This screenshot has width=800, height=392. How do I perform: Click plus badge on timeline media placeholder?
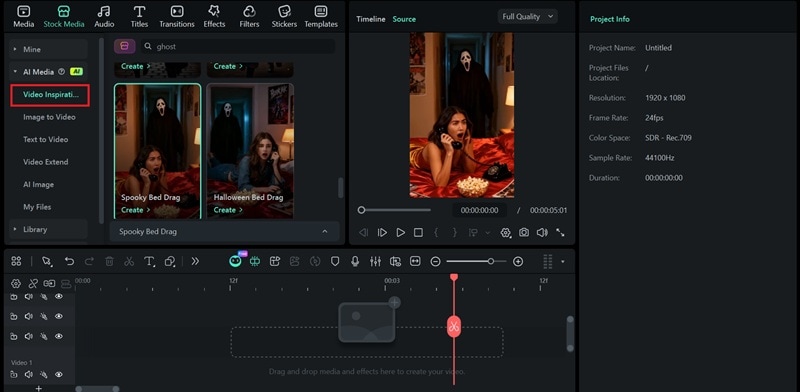click(x=394, y=303)
